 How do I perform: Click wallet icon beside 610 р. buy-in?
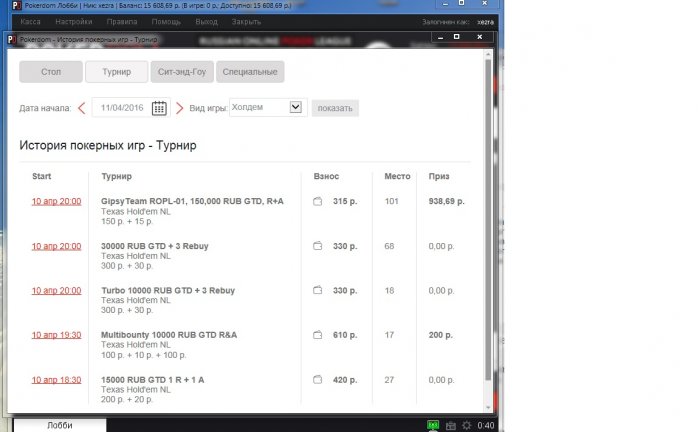pyautogui.click(x=318, y=335)
